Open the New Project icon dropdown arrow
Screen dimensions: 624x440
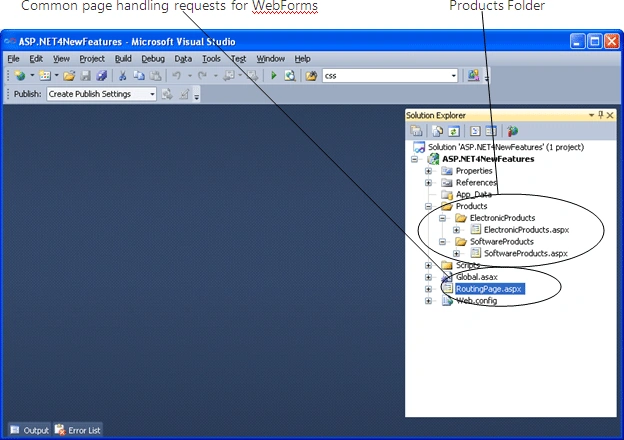[32, 75]
